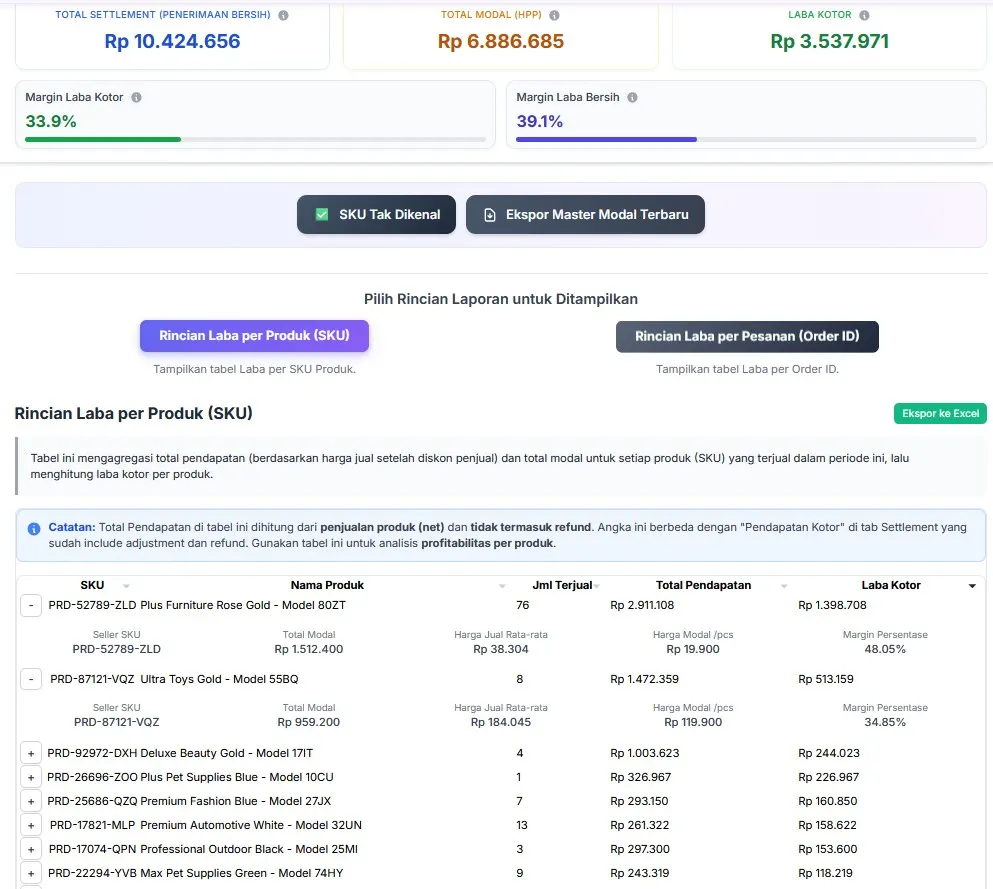The width and height of the screenshot is (993, 889).
Task: Sort by Laba Kotor column arrow
Action: (972, 586)
